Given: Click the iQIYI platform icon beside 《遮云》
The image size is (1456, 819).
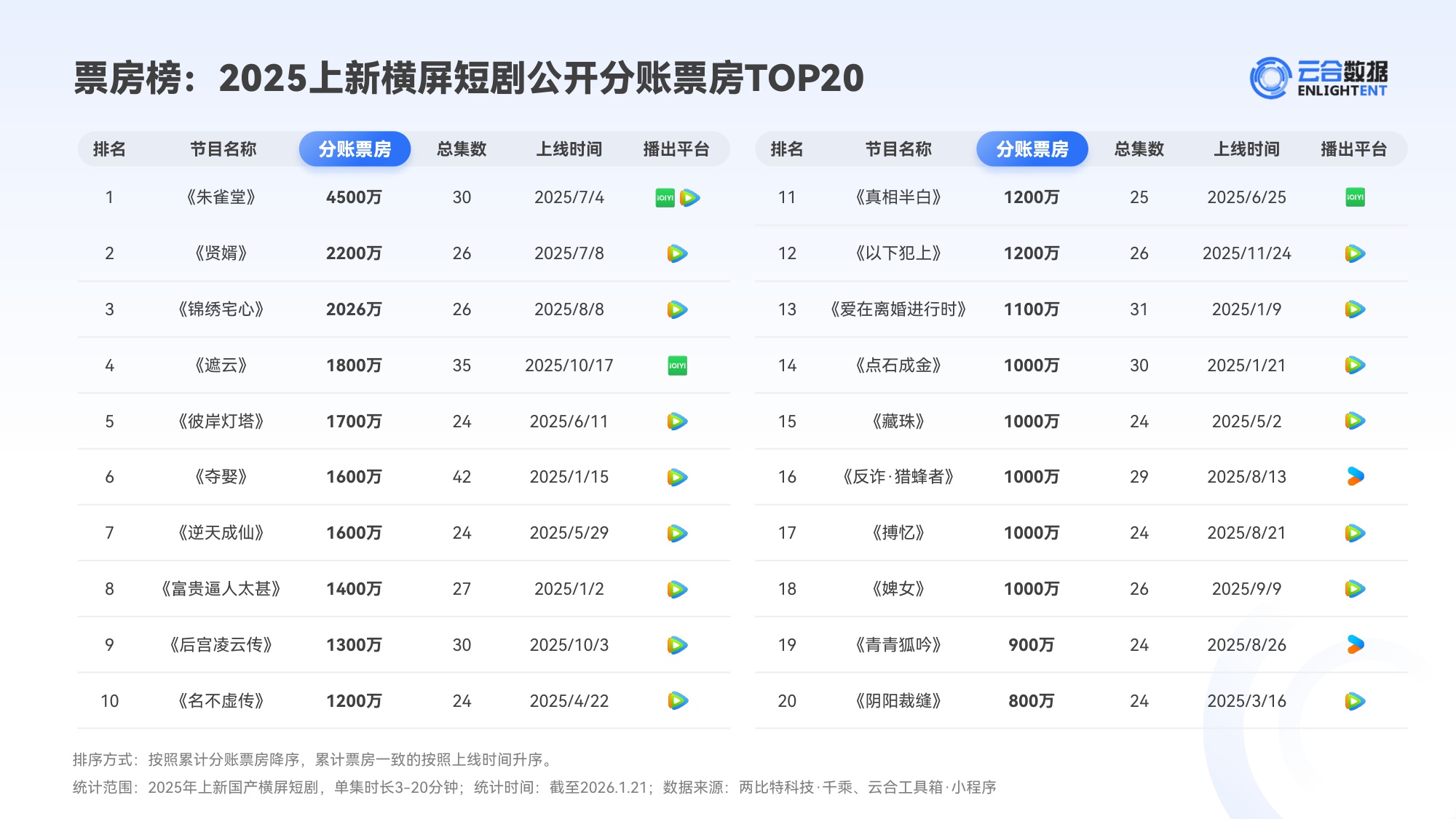Looking at the screenshot, I should tap(676, 365).
